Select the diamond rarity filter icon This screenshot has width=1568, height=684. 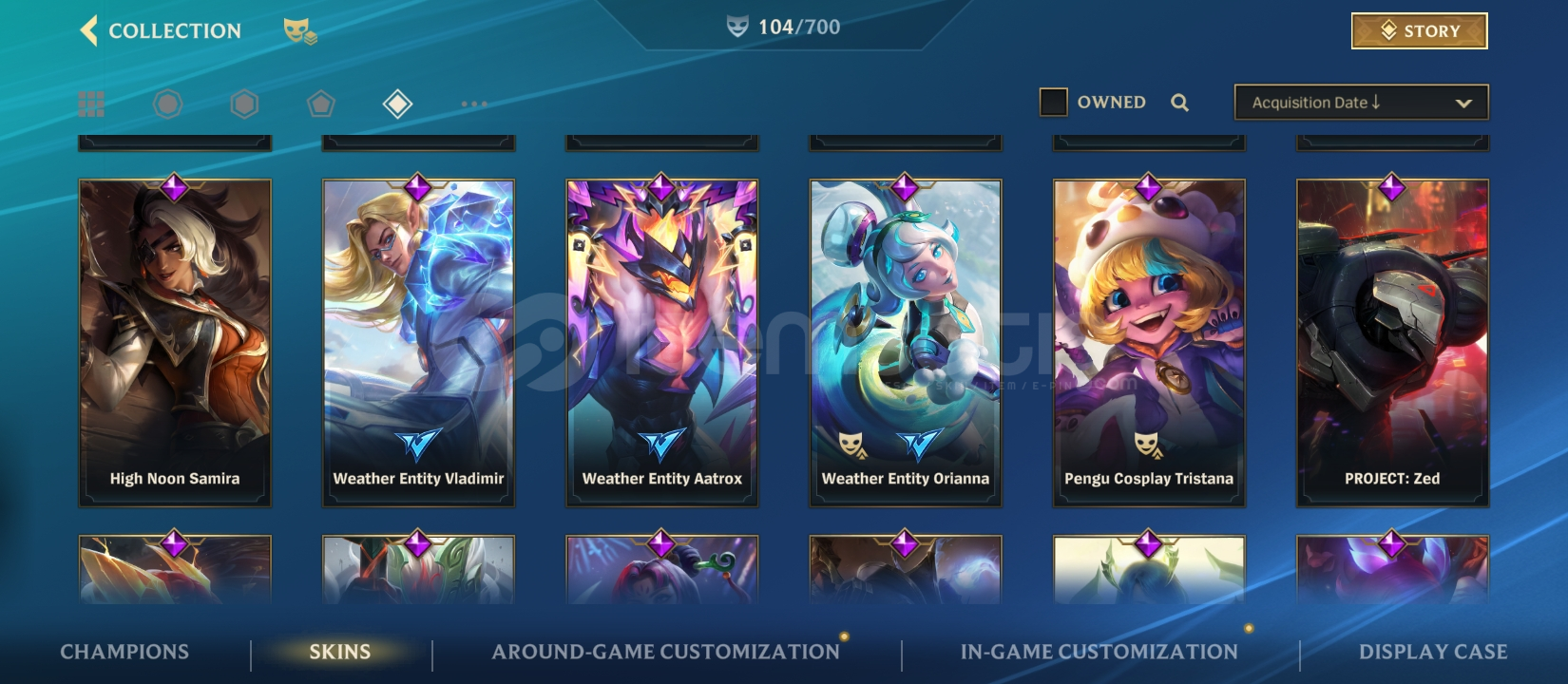397,104
